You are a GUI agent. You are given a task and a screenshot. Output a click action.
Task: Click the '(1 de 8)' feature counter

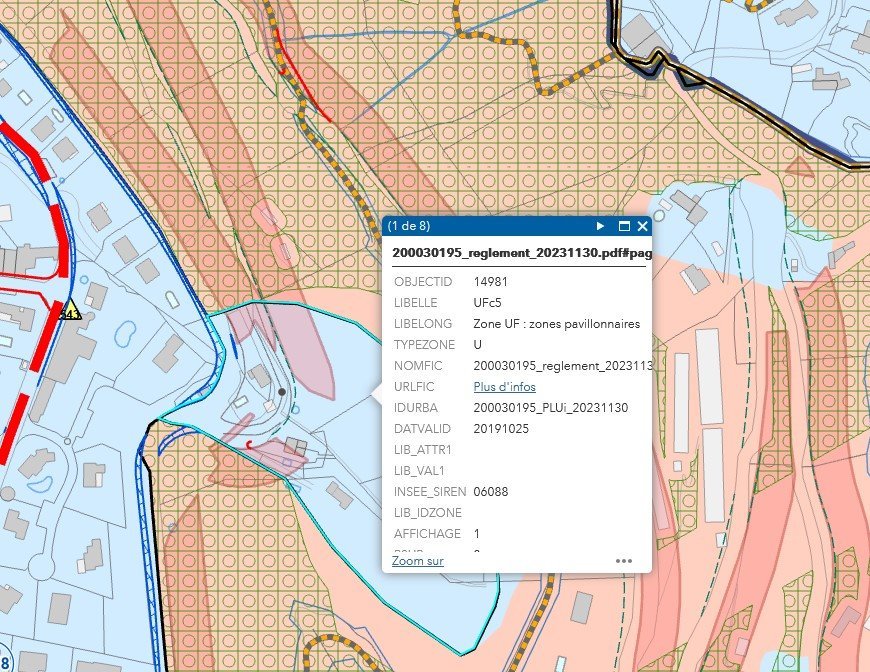409,227
